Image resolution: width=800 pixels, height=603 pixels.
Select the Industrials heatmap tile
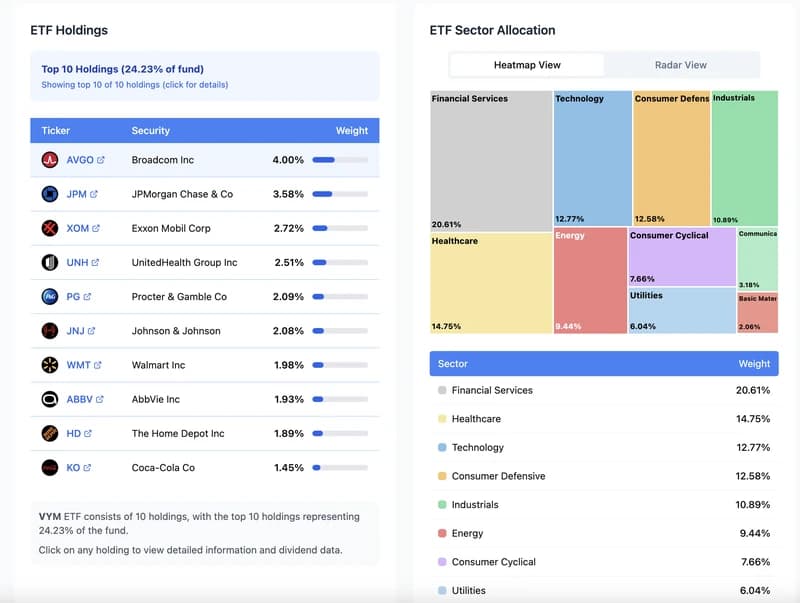point(745,158)
